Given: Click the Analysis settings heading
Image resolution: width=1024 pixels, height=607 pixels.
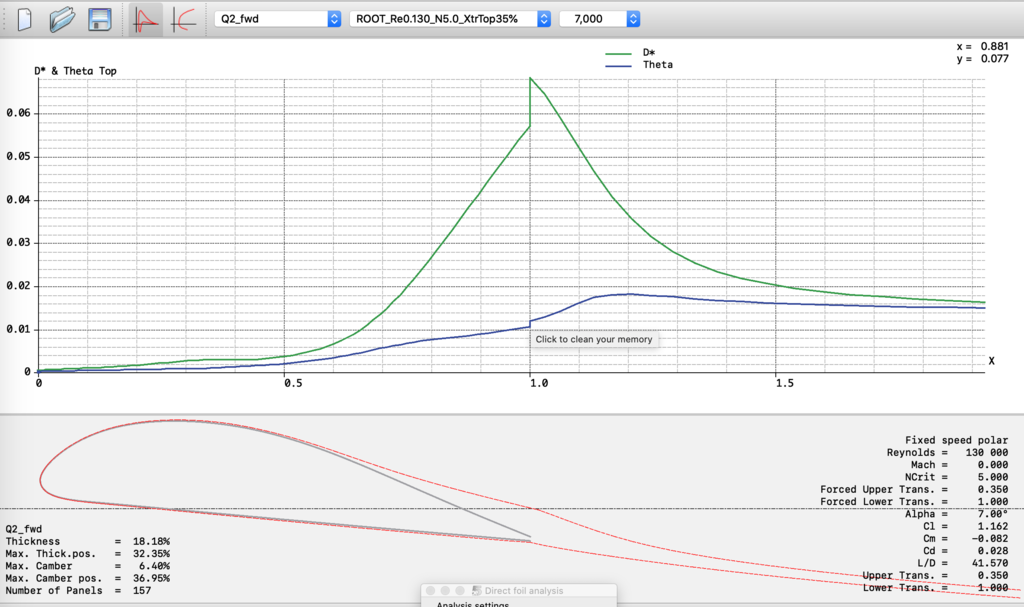Looking at the screenshot, I should tap(472, 604).
